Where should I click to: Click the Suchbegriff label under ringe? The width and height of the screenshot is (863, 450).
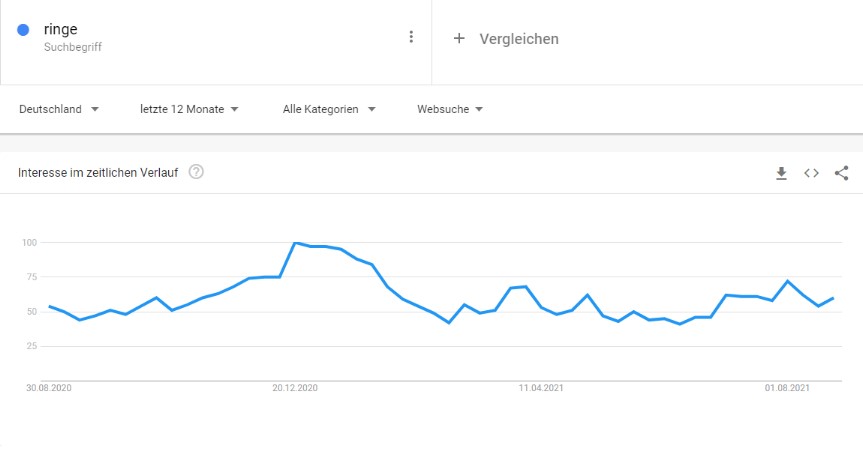[73, 47]
